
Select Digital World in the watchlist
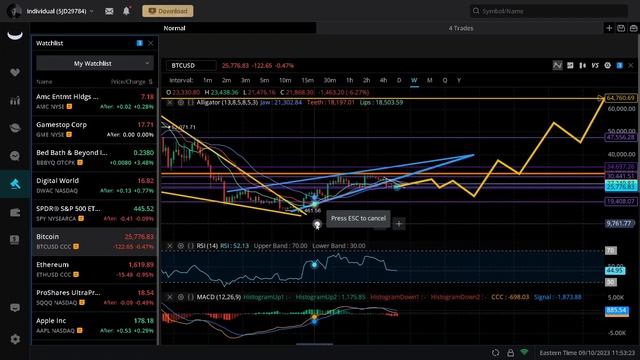click(95, 185)
